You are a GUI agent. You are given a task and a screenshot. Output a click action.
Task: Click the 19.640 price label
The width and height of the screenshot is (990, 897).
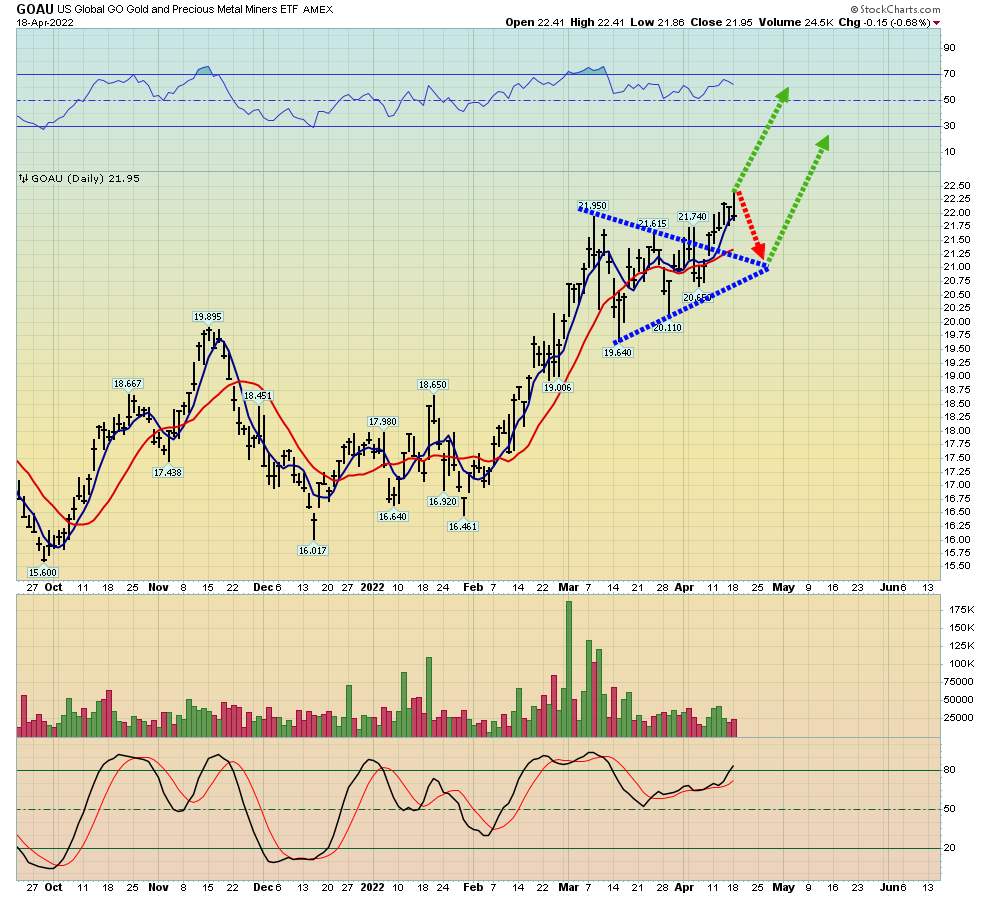[617, 352]
